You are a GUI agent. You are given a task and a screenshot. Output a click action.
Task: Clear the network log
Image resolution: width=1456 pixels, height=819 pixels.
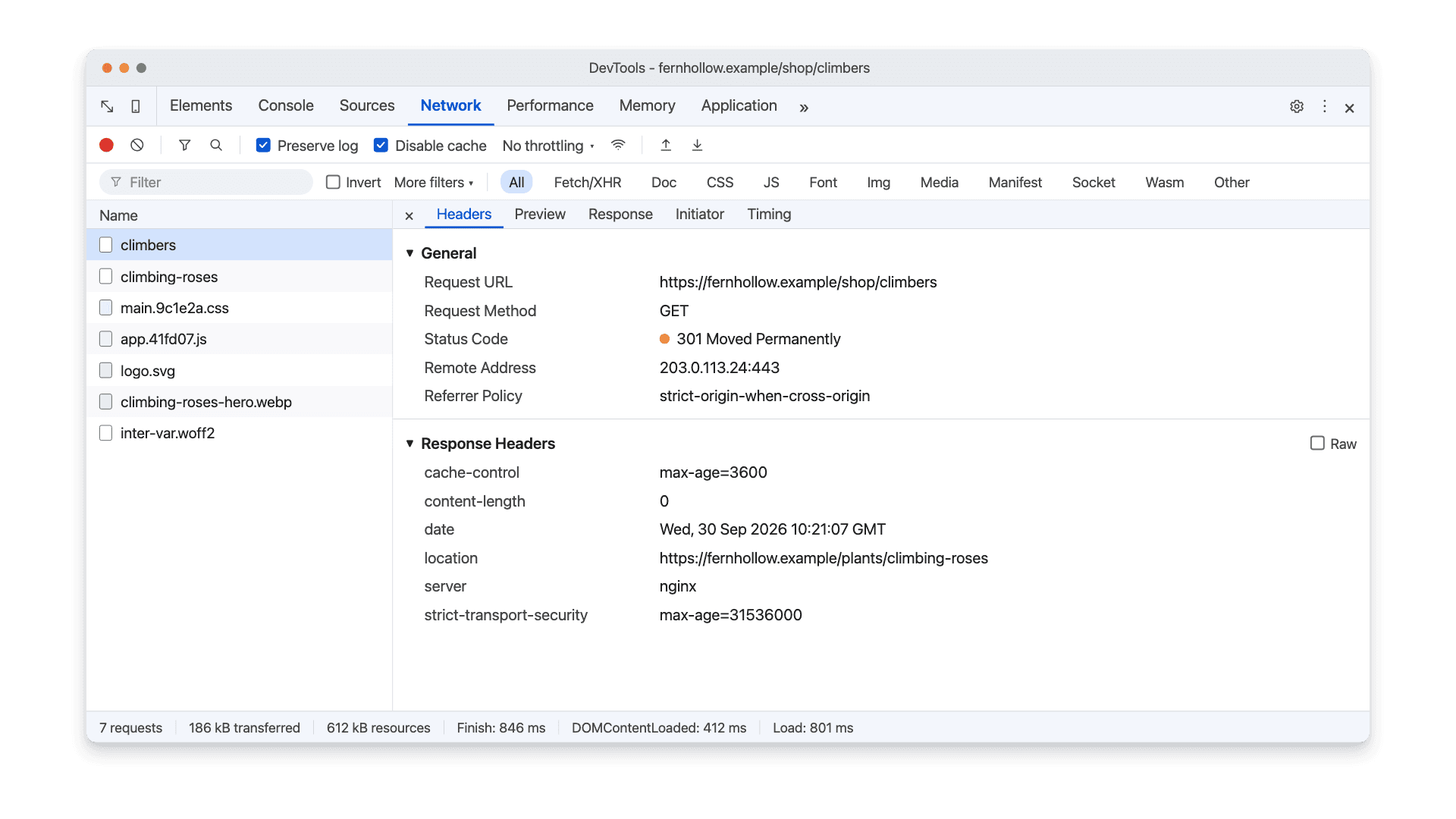(x=137, y=145)
